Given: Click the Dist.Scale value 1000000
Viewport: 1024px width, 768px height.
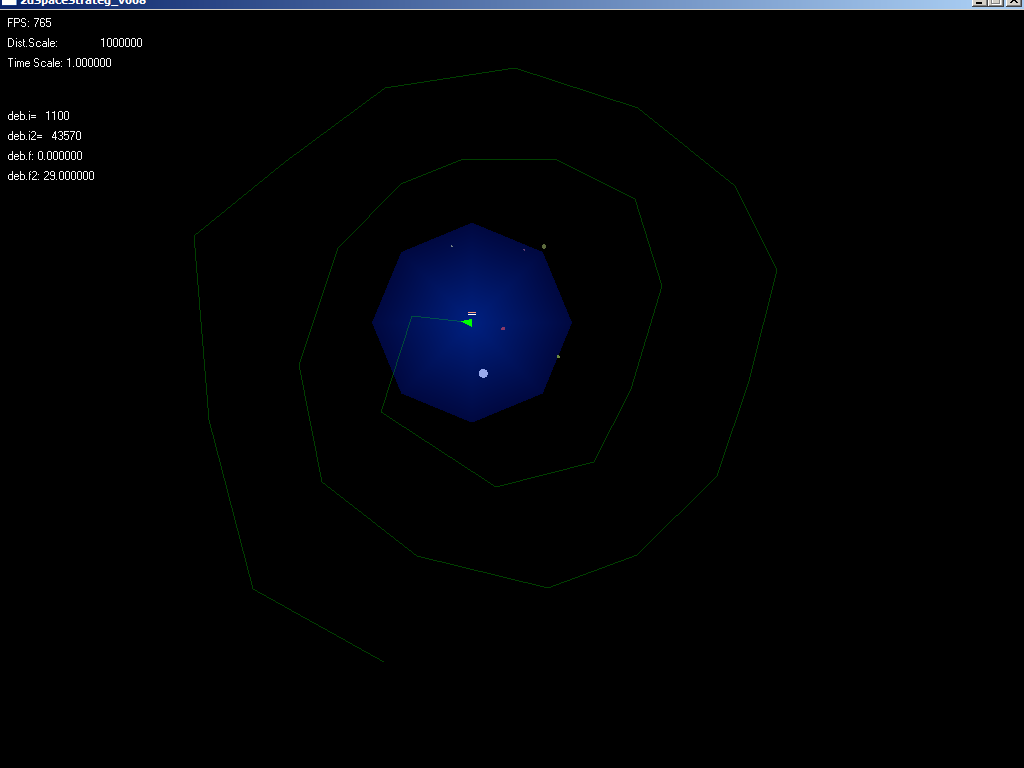Looking at the screenshot, I should coord(121,43).
